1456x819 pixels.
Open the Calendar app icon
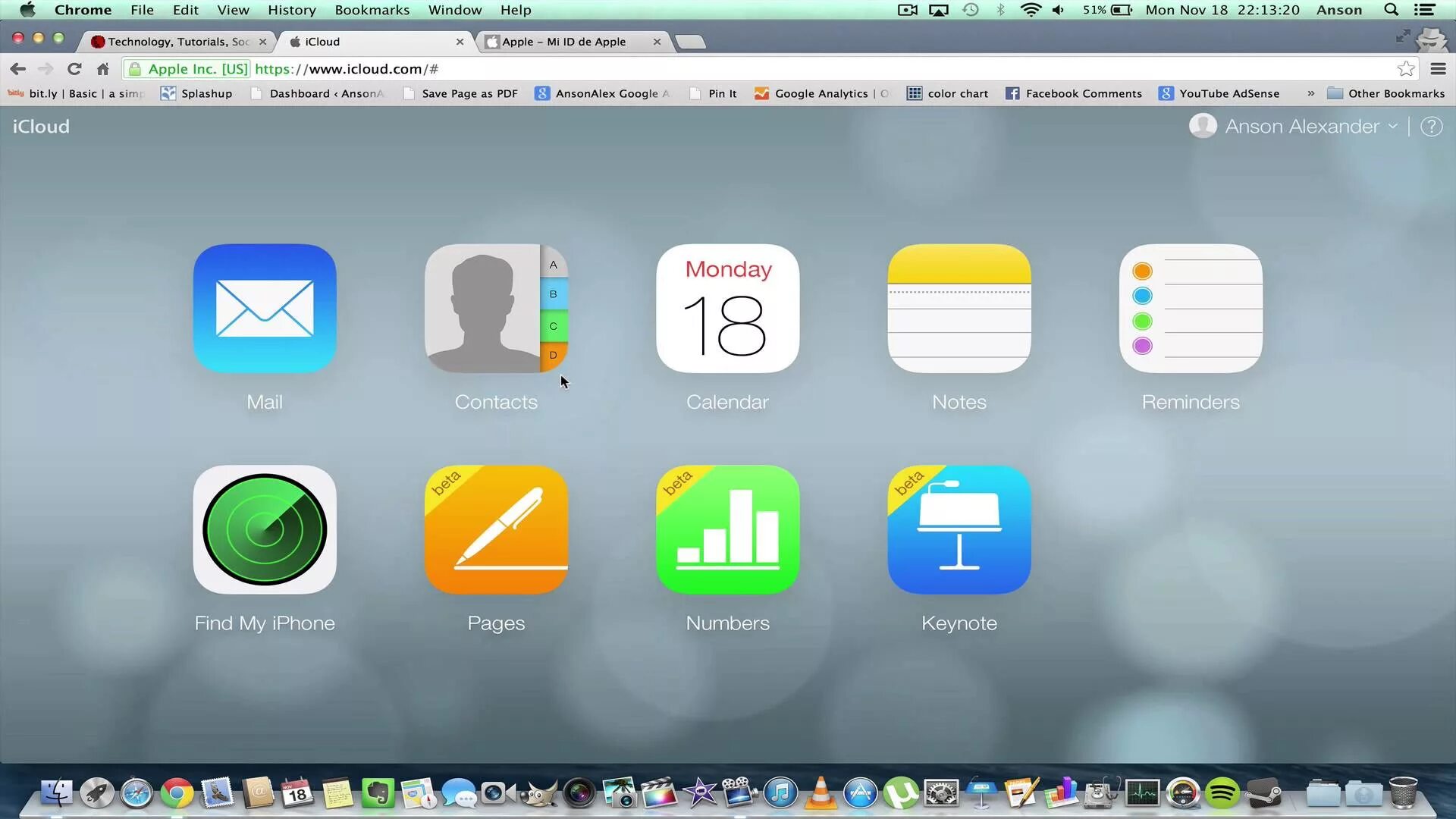point(727,308)
